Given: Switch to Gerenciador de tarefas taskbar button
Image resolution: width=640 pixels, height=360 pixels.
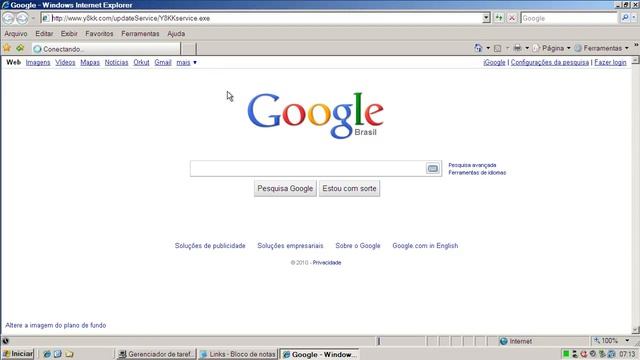Looking at the screenshot, I should point(156,354).
